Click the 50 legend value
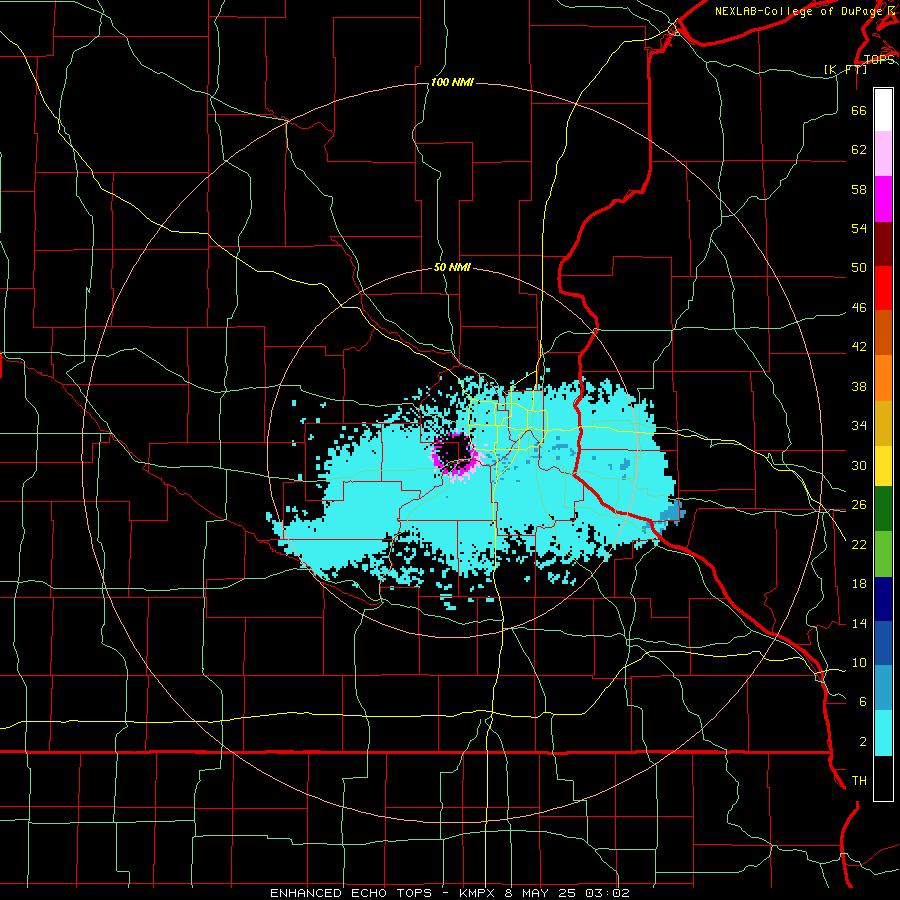900x900 pixels. click(859, 267)
